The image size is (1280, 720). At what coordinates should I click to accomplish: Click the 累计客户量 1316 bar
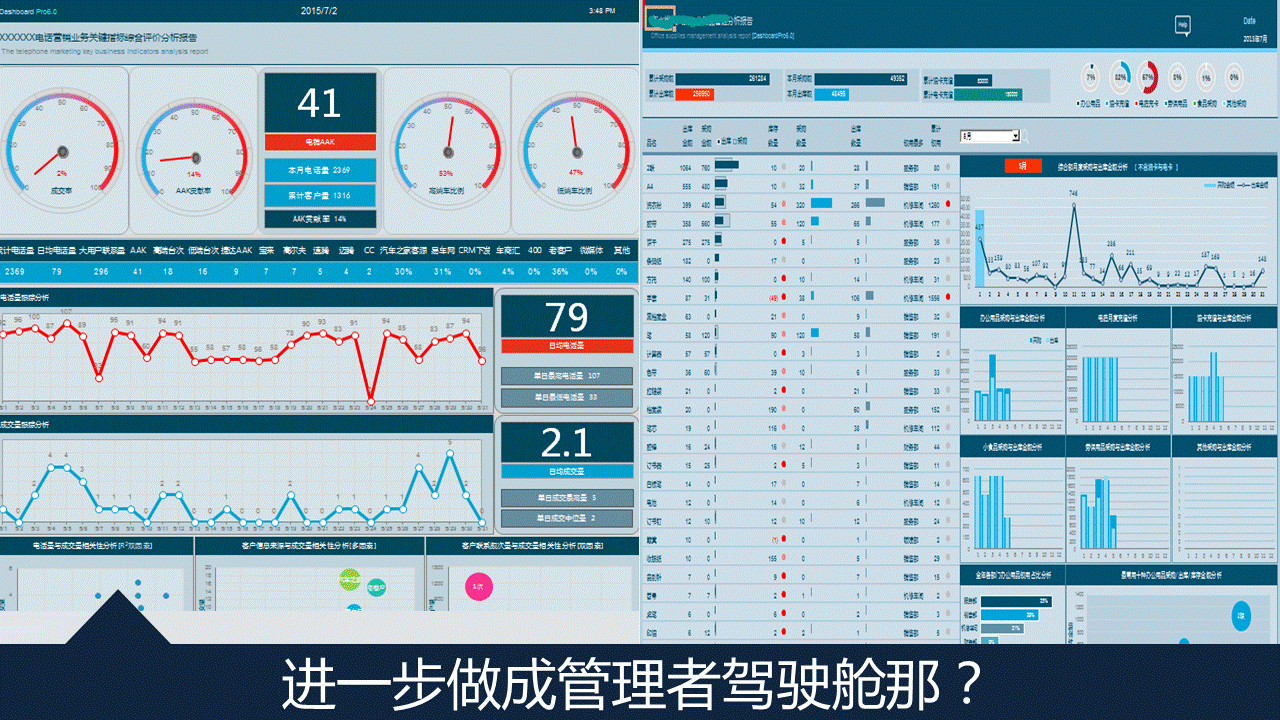click(x=320, y=196)
